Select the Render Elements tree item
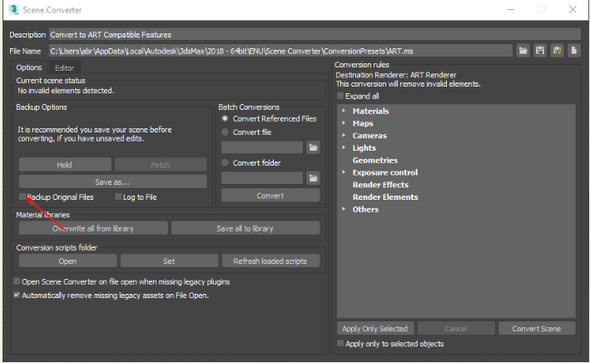590x363 pixels. pos(385,197)
